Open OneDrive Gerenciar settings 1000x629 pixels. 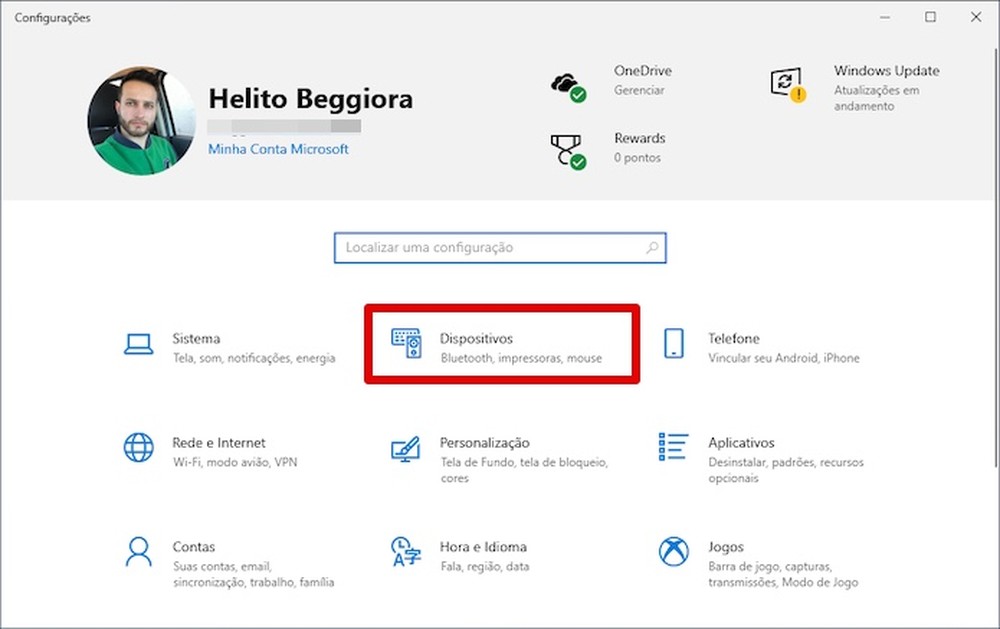(x=641, y=89)
